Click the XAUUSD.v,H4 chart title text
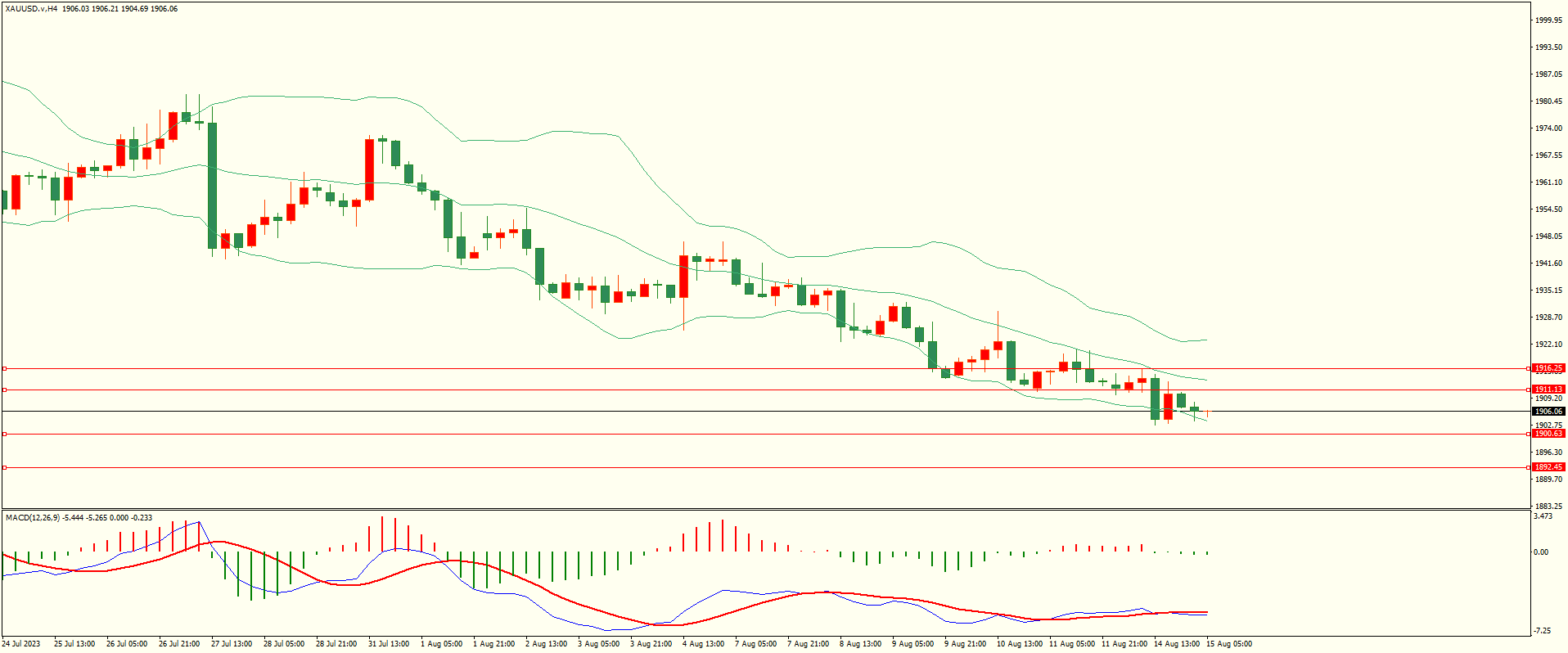 (31, 9)
